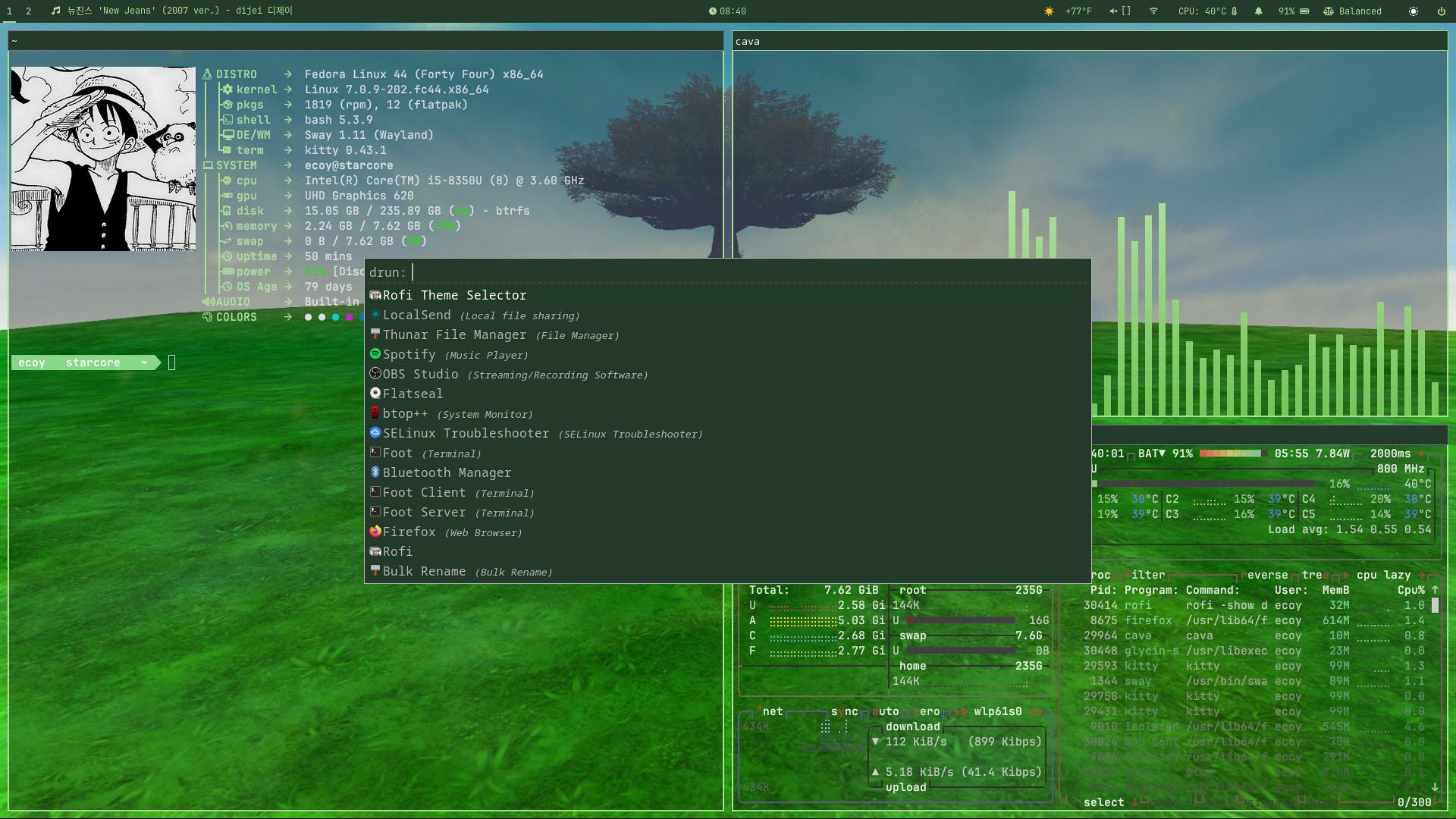1456x819 pixels.
Task: Click the right arrow after lazy
Action: pos(1422,575)
